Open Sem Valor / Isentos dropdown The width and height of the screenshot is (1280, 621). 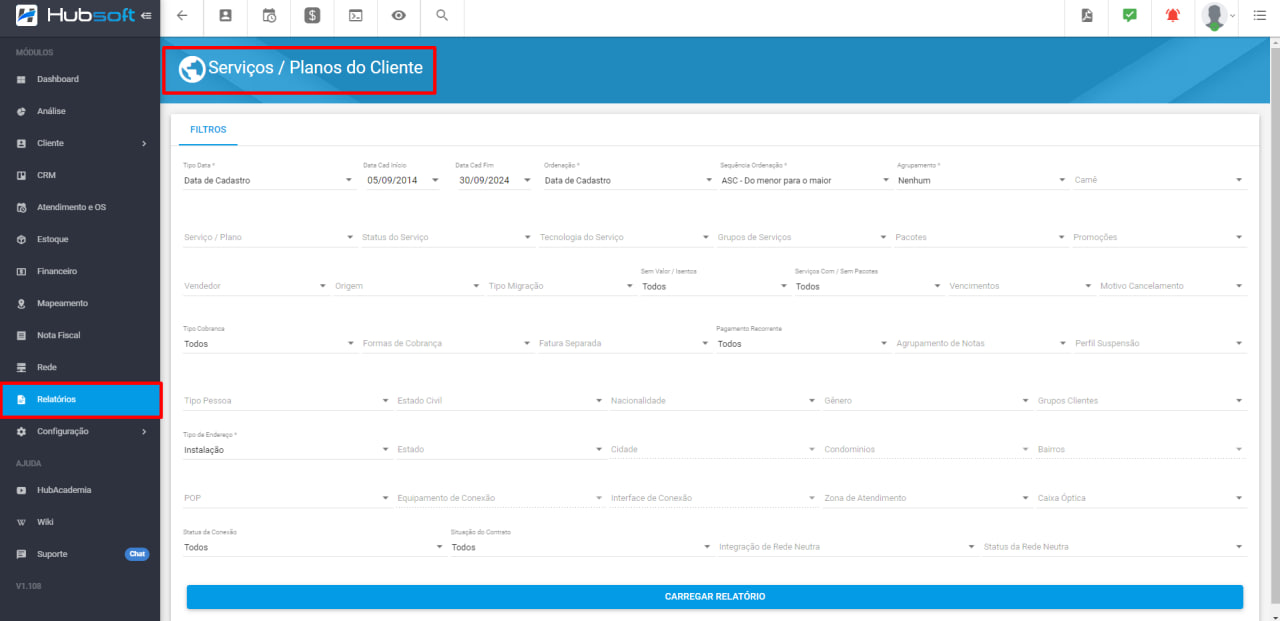coord(715,286)
